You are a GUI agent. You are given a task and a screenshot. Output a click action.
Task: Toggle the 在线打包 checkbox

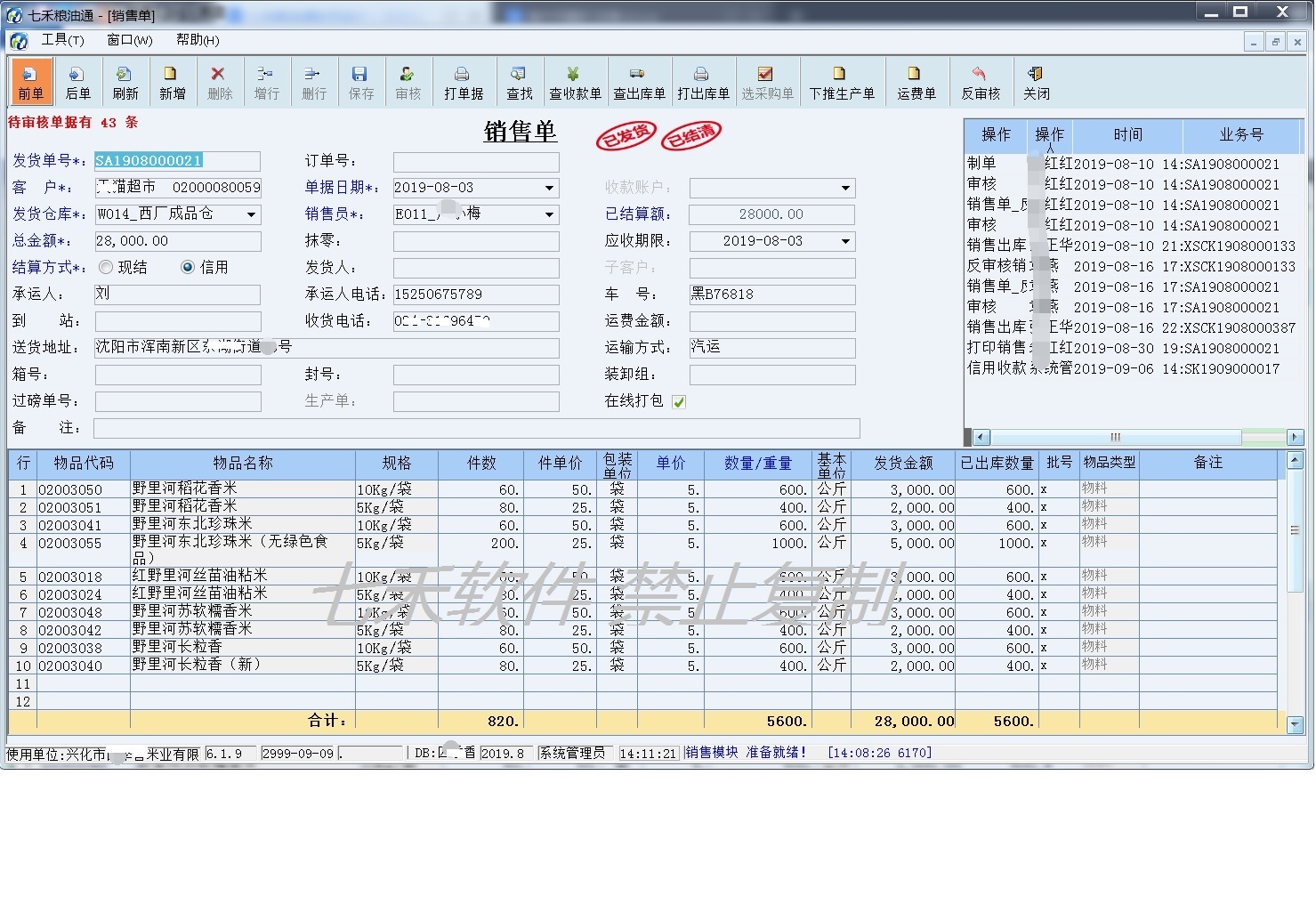679,402
